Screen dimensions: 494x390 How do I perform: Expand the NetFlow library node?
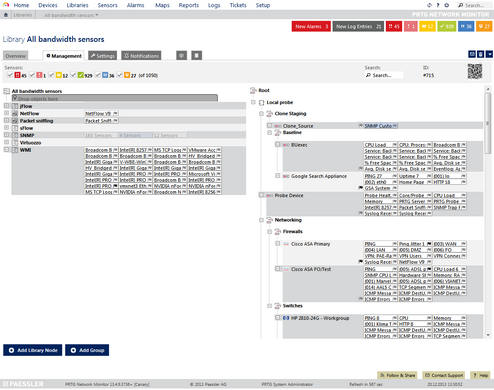click(6, 113)
